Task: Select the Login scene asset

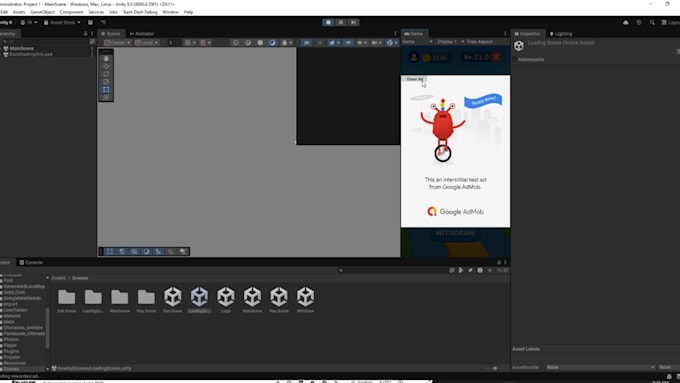Action: click(226, 300)
